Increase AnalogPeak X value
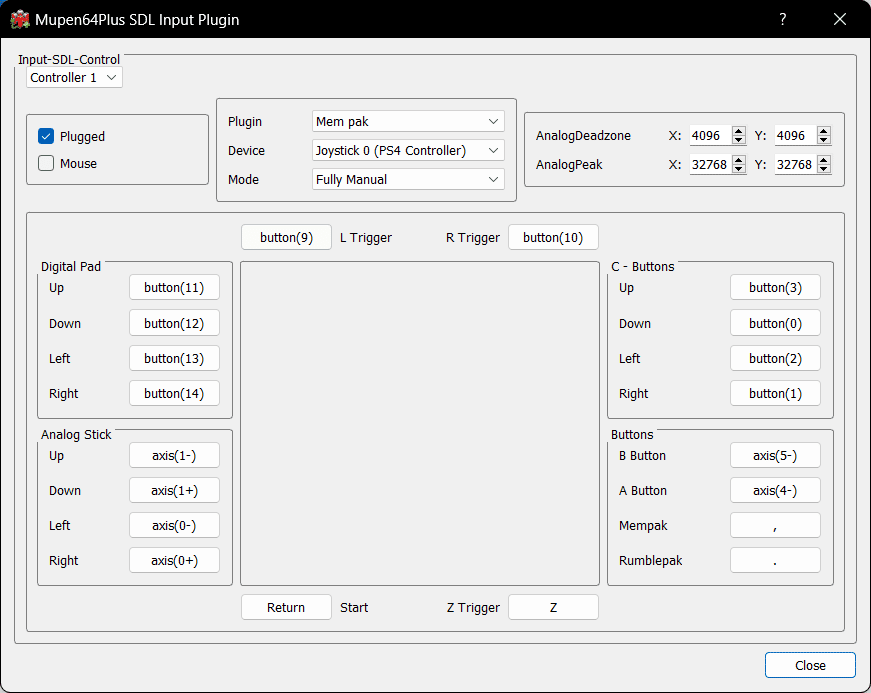The height and width of the screenshot is (693, 871). click(x=739, y=160)
